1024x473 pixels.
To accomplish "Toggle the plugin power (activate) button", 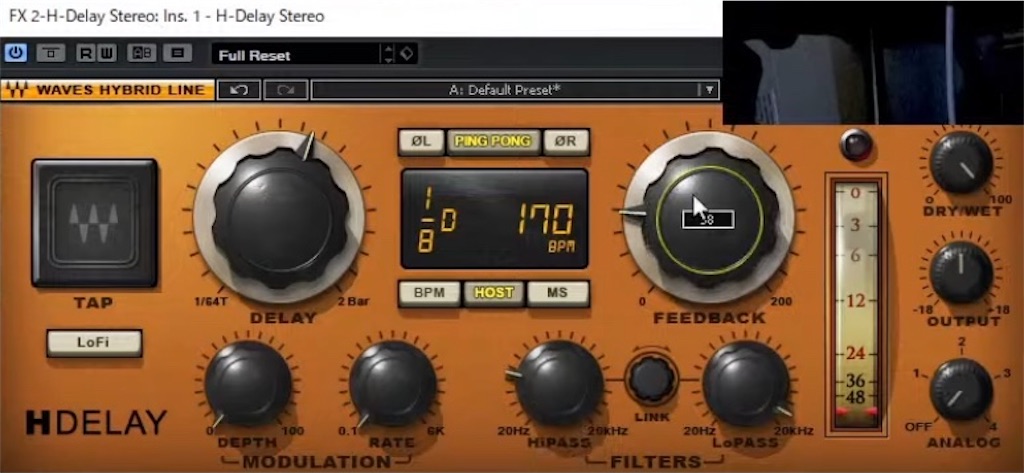I will pos(15,53).
